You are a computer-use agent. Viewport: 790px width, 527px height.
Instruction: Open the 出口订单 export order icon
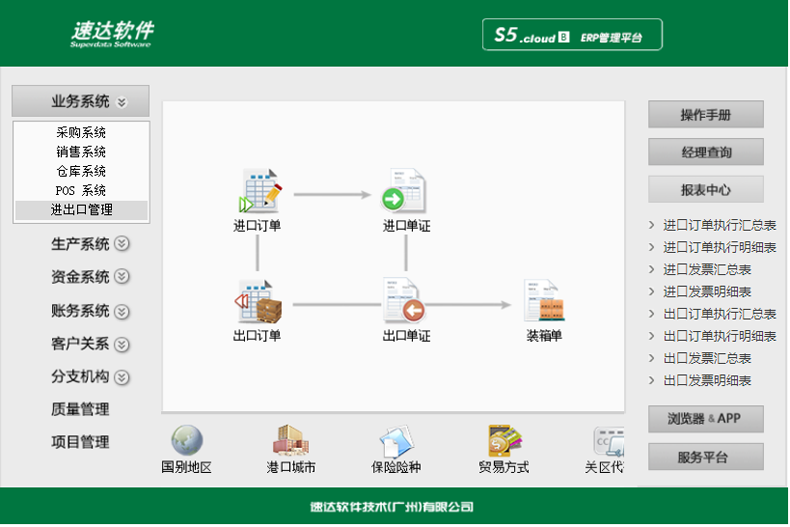[x=258, y=302]
